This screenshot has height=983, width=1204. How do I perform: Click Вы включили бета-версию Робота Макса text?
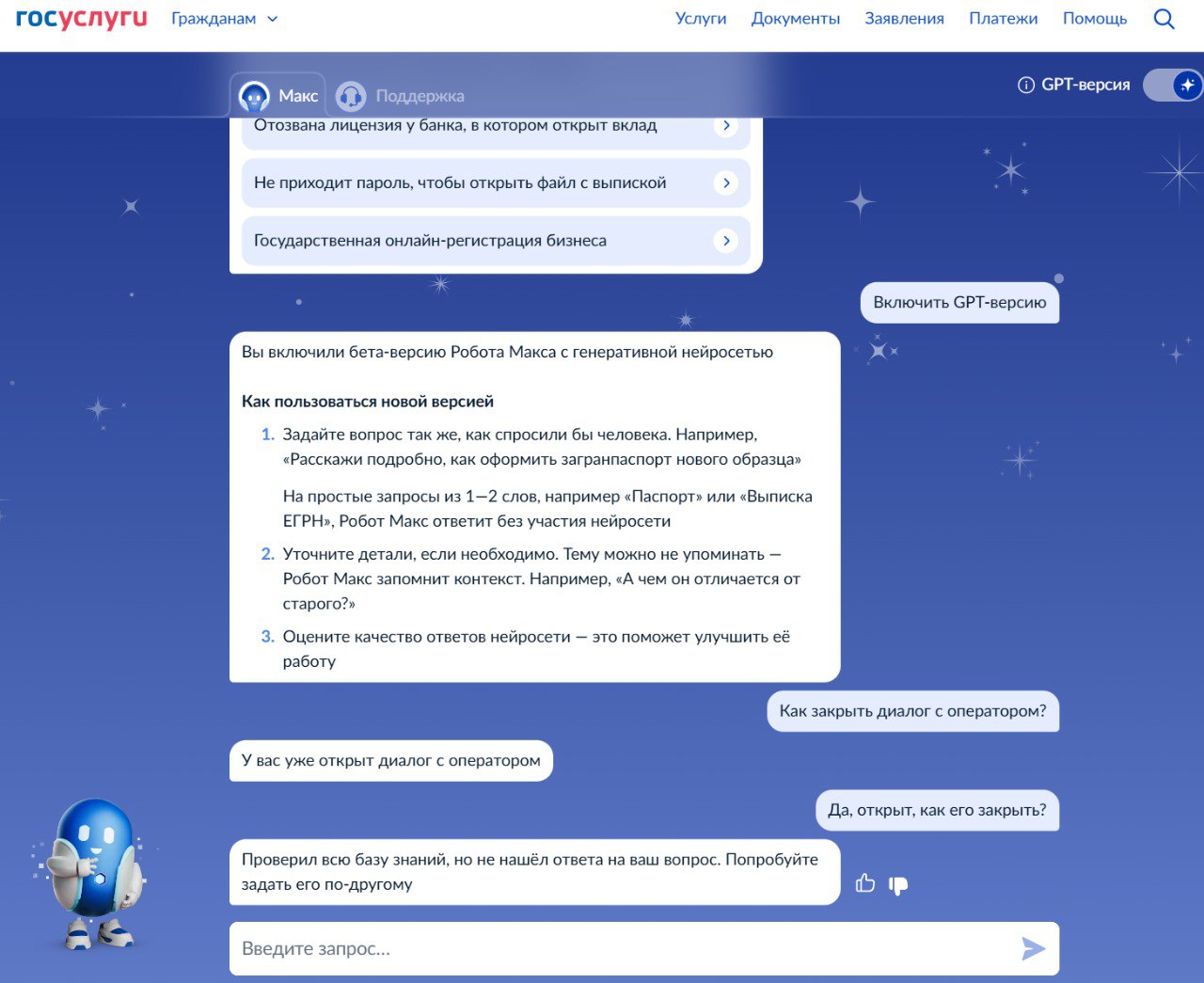click(507, 352)
